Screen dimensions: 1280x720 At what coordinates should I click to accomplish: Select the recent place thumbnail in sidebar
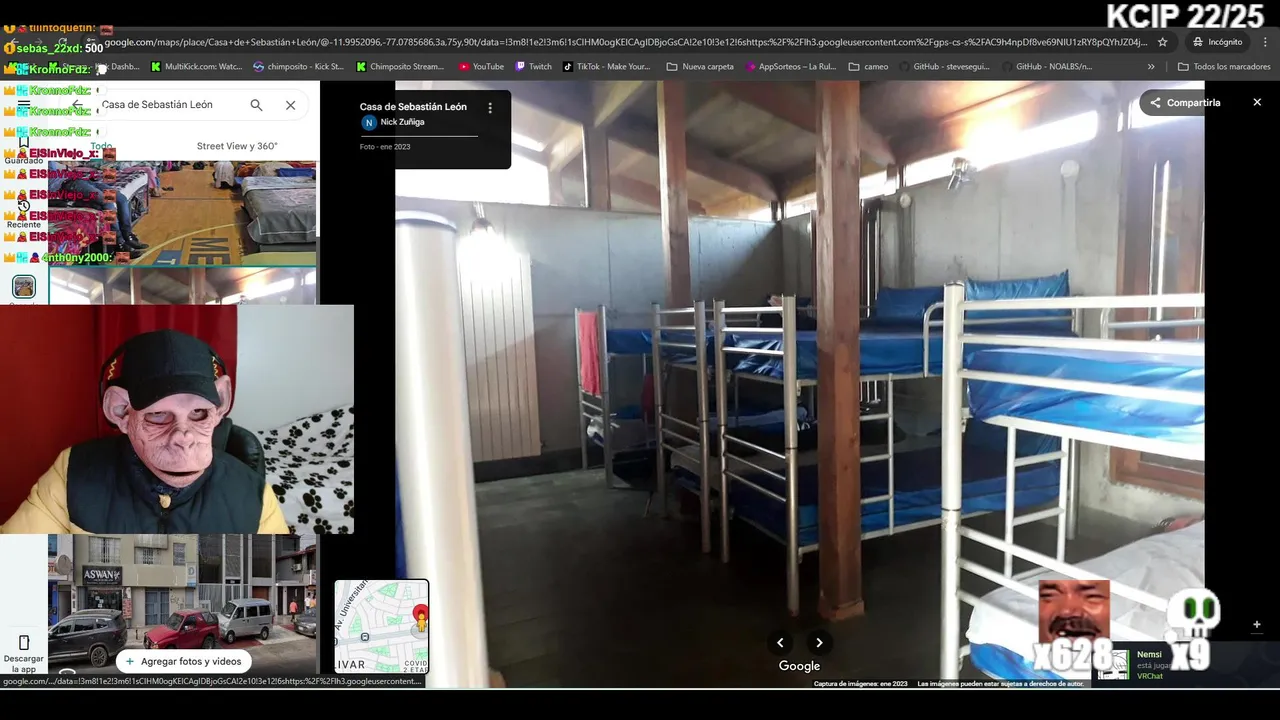click(24, 287)
